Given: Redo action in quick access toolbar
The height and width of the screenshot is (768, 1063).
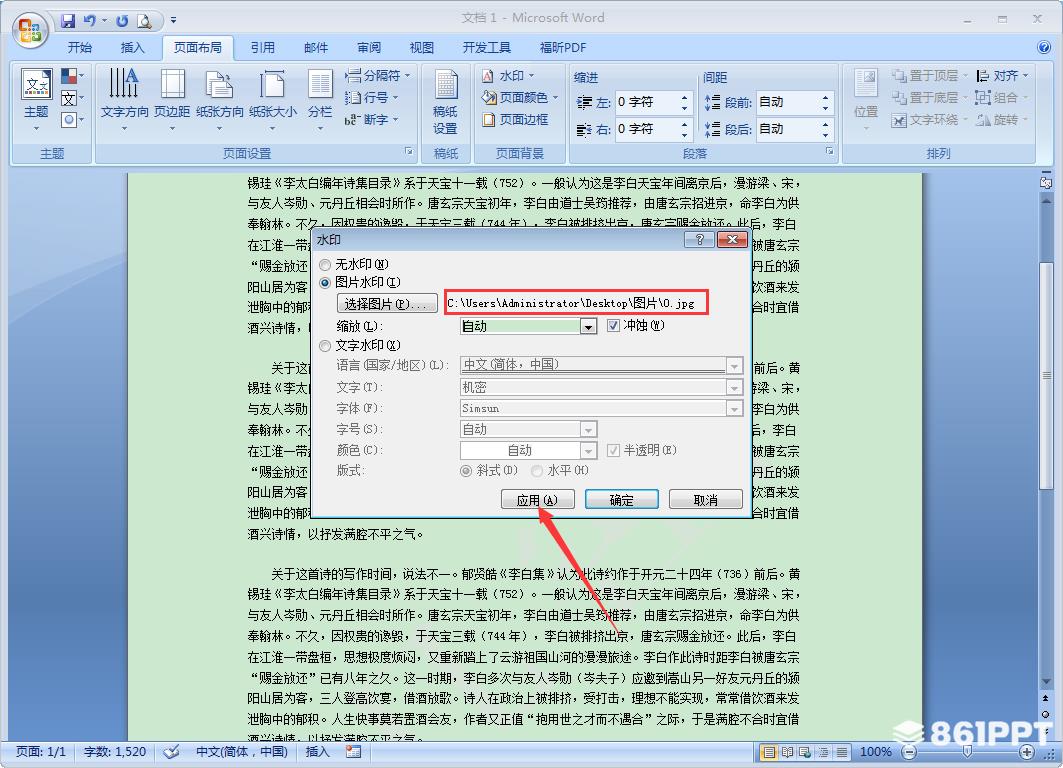Looking at the screenshot, I should 122,21.
